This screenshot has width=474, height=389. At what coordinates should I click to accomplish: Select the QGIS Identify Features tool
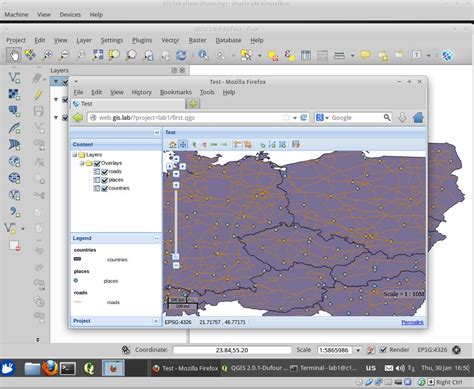(x=203, y=55)
